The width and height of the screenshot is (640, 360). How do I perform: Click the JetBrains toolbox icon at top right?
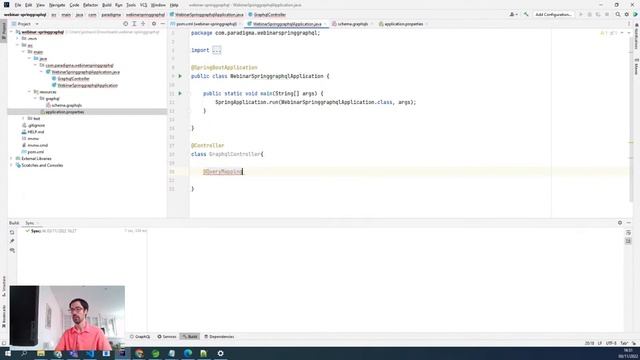[635, 14]
